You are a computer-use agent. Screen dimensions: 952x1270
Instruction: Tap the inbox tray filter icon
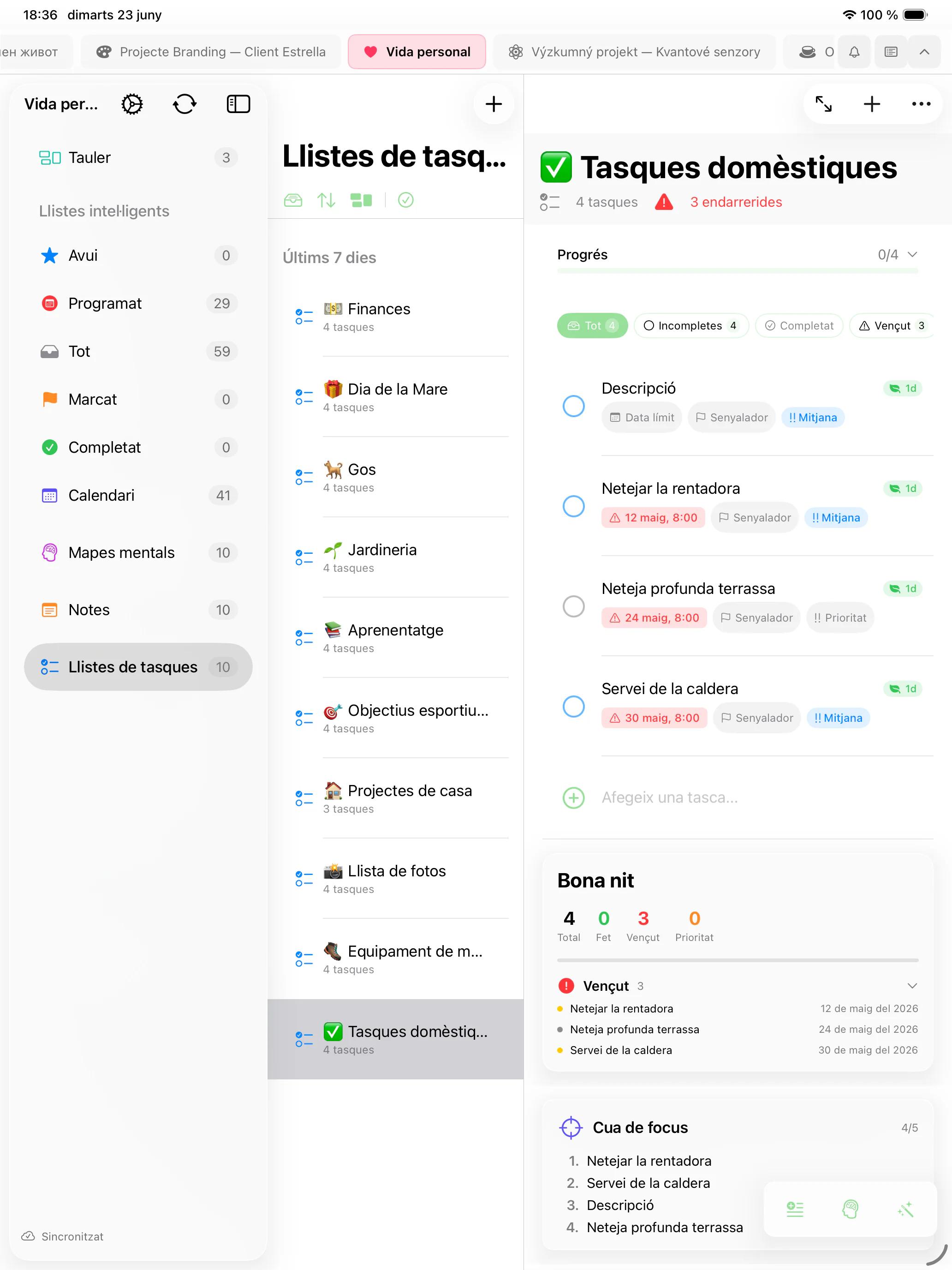pyautogui.click(x=293, y=200)
